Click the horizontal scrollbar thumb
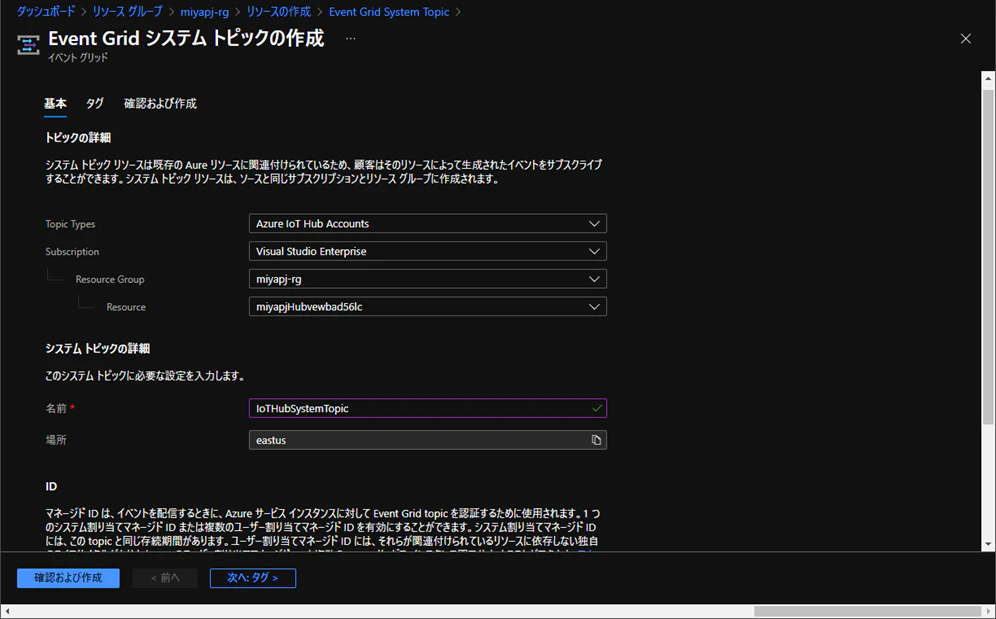This screenshot has width=996, height=619. pos(868,611)
